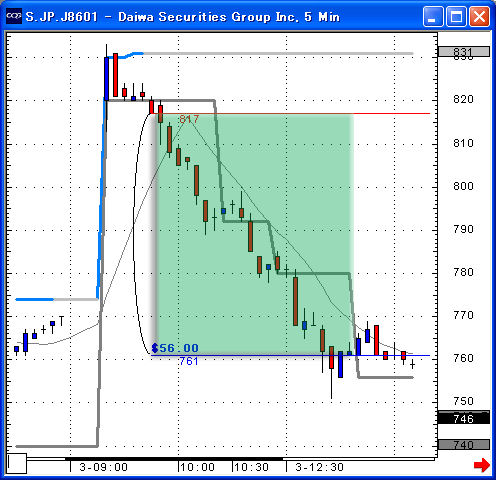Click the 10:30 time axis label
The height and width of the screenshot is (480, 496).
251,467
